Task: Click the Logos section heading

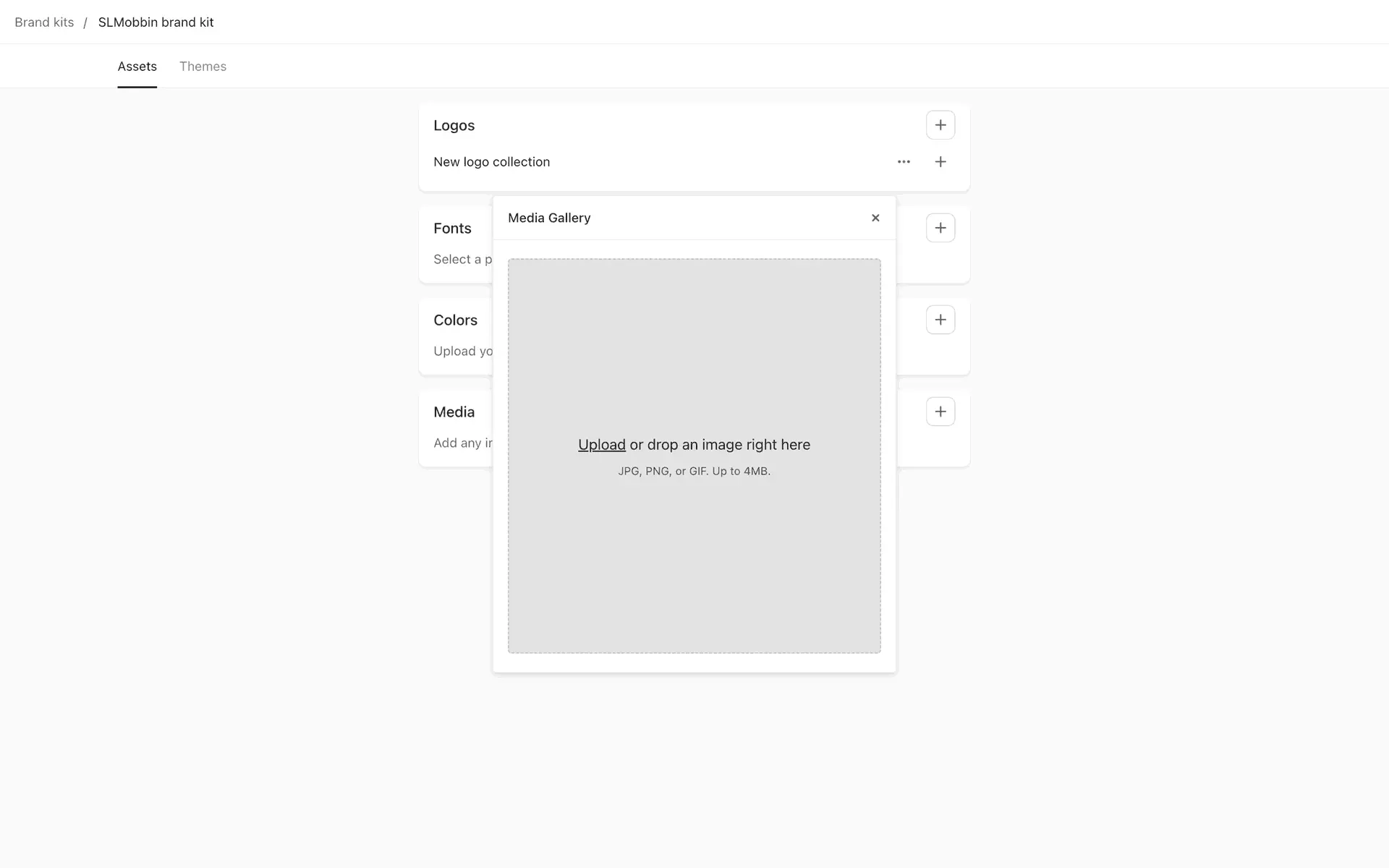Action: tap(454, 125)
